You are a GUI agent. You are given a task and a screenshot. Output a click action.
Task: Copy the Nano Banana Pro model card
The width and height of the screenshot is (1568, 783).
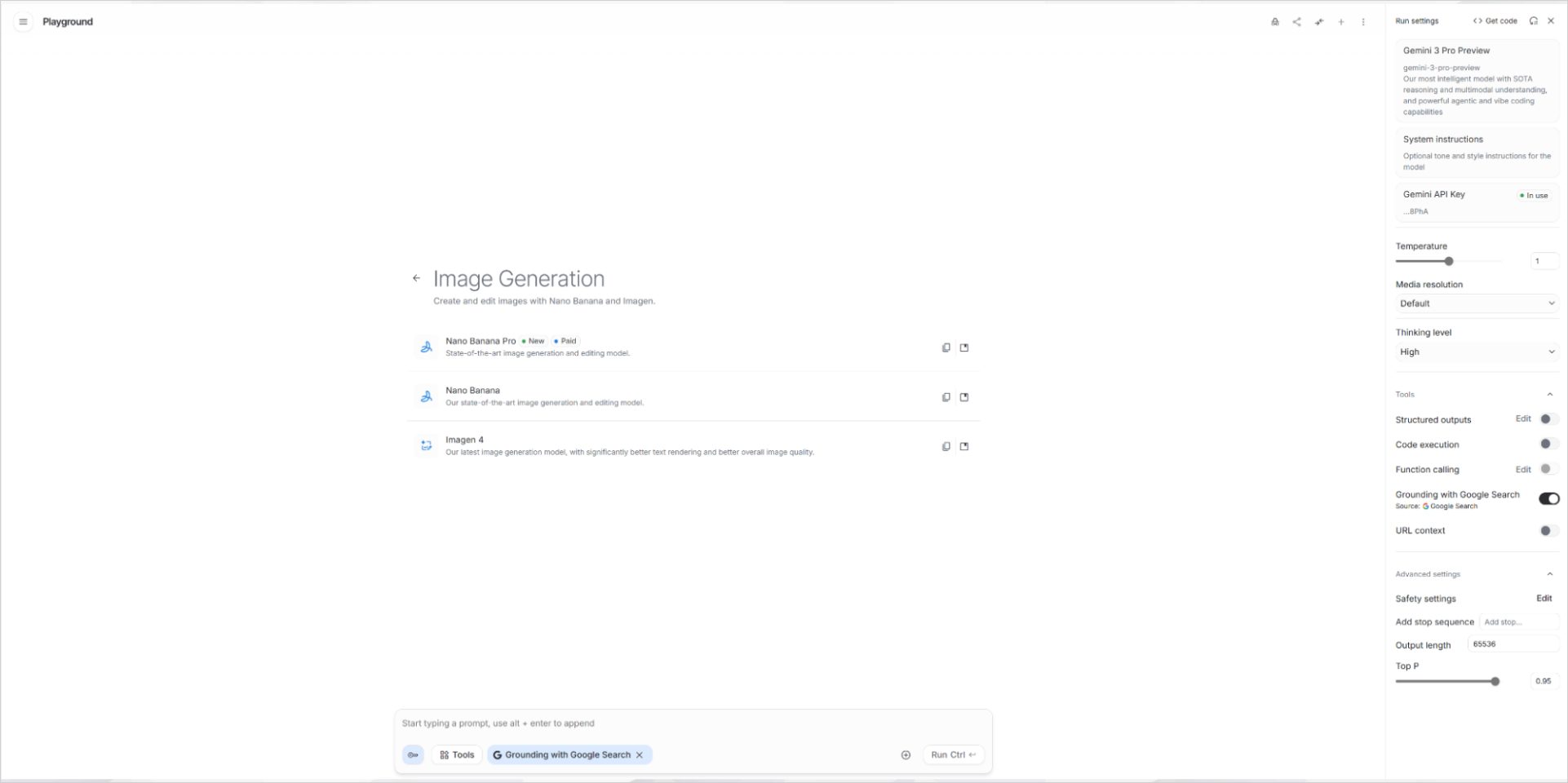[x=946, y=347]
